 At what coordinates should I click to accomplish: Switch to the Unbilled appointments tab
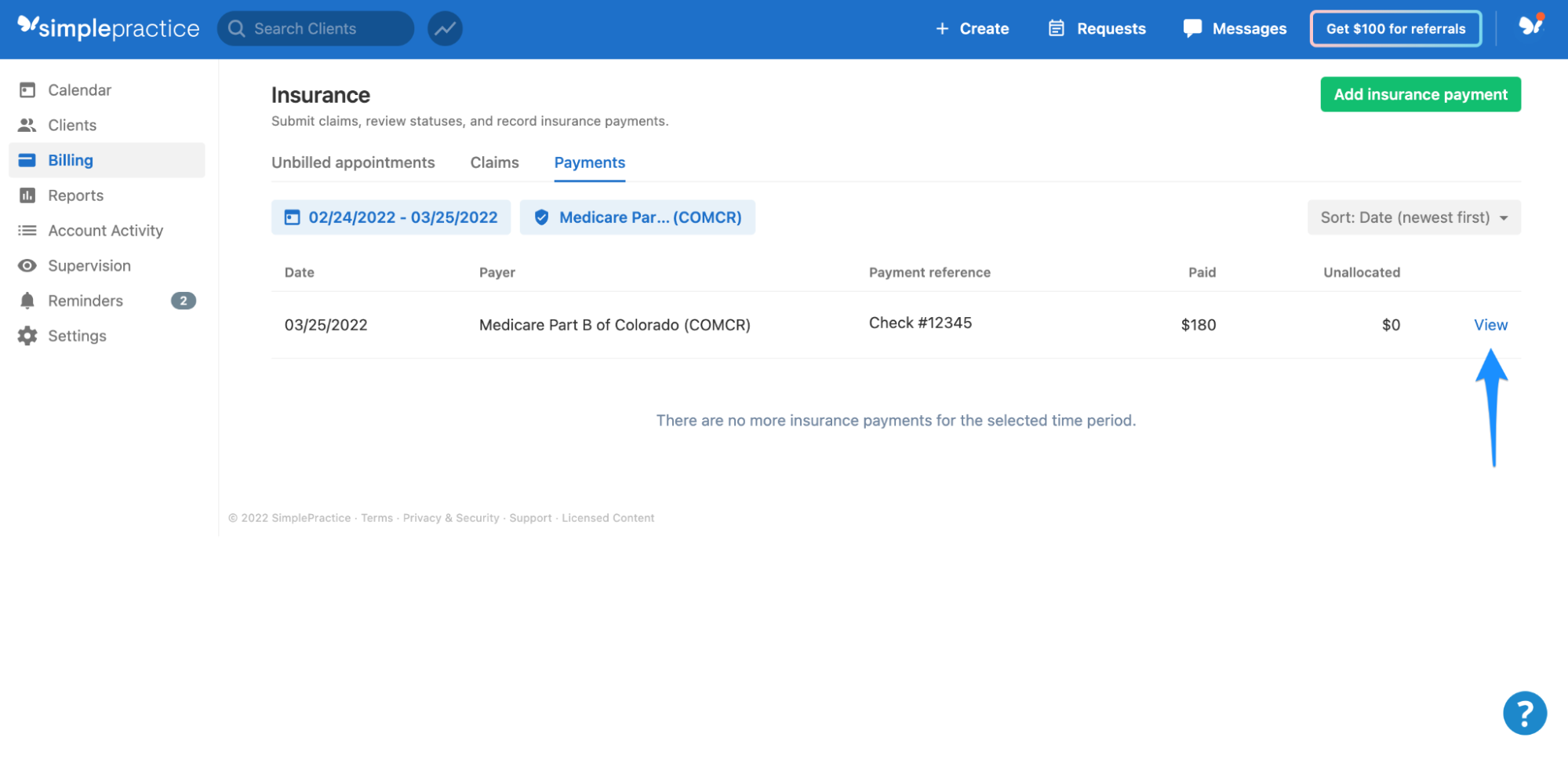[353, 162]
